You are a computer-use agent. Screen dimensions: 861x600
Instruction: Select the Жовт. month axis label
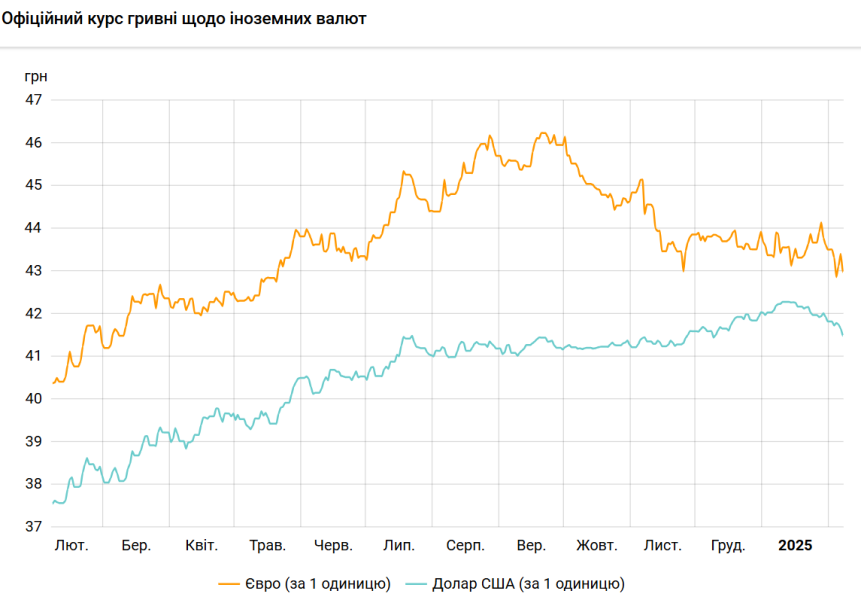(x=597, y=546)
